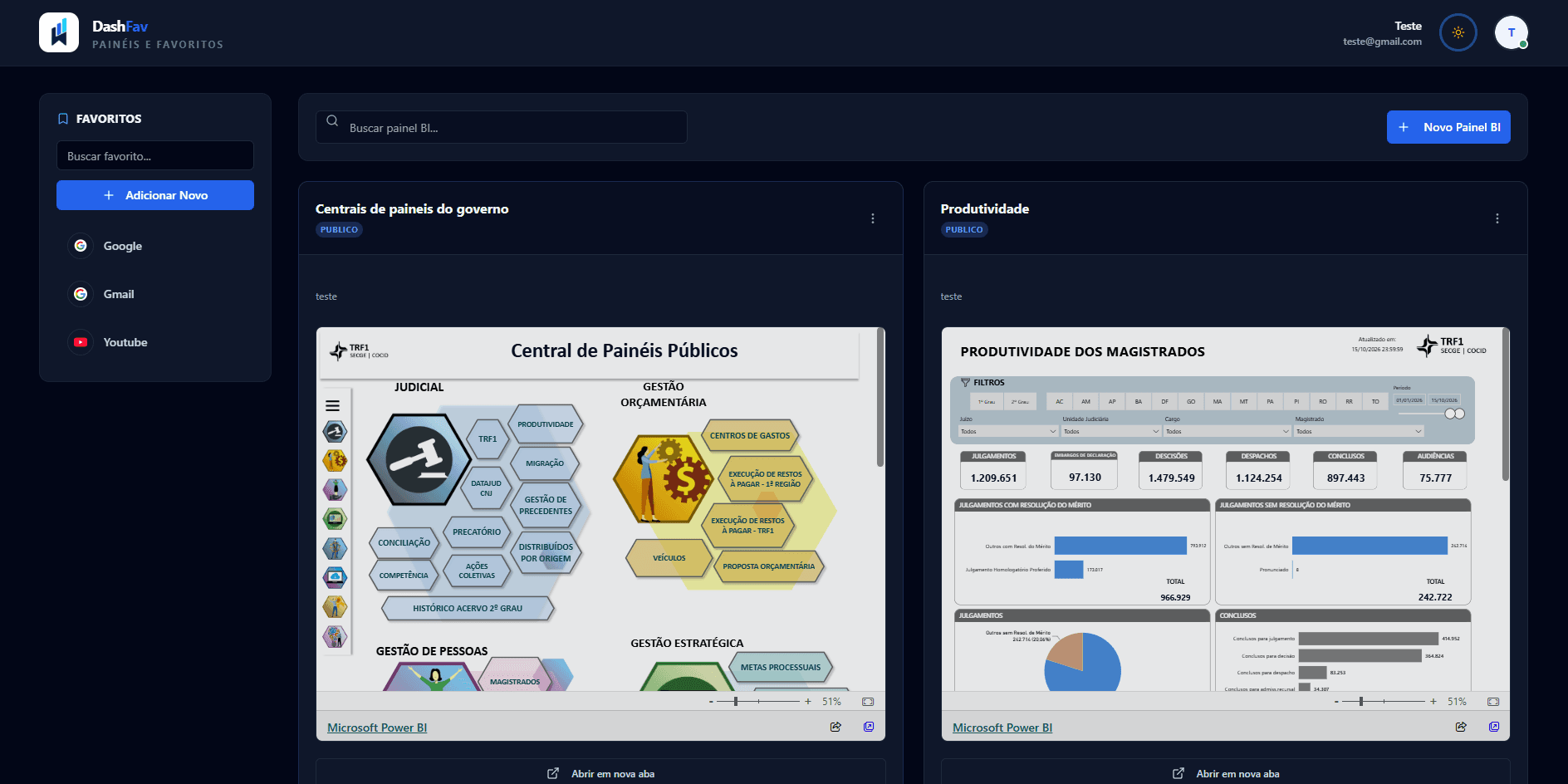Screen dimensions: 1568x784
Task: Open the METAS PROCESSUAIS hexagon
Action: coord(781,667)
